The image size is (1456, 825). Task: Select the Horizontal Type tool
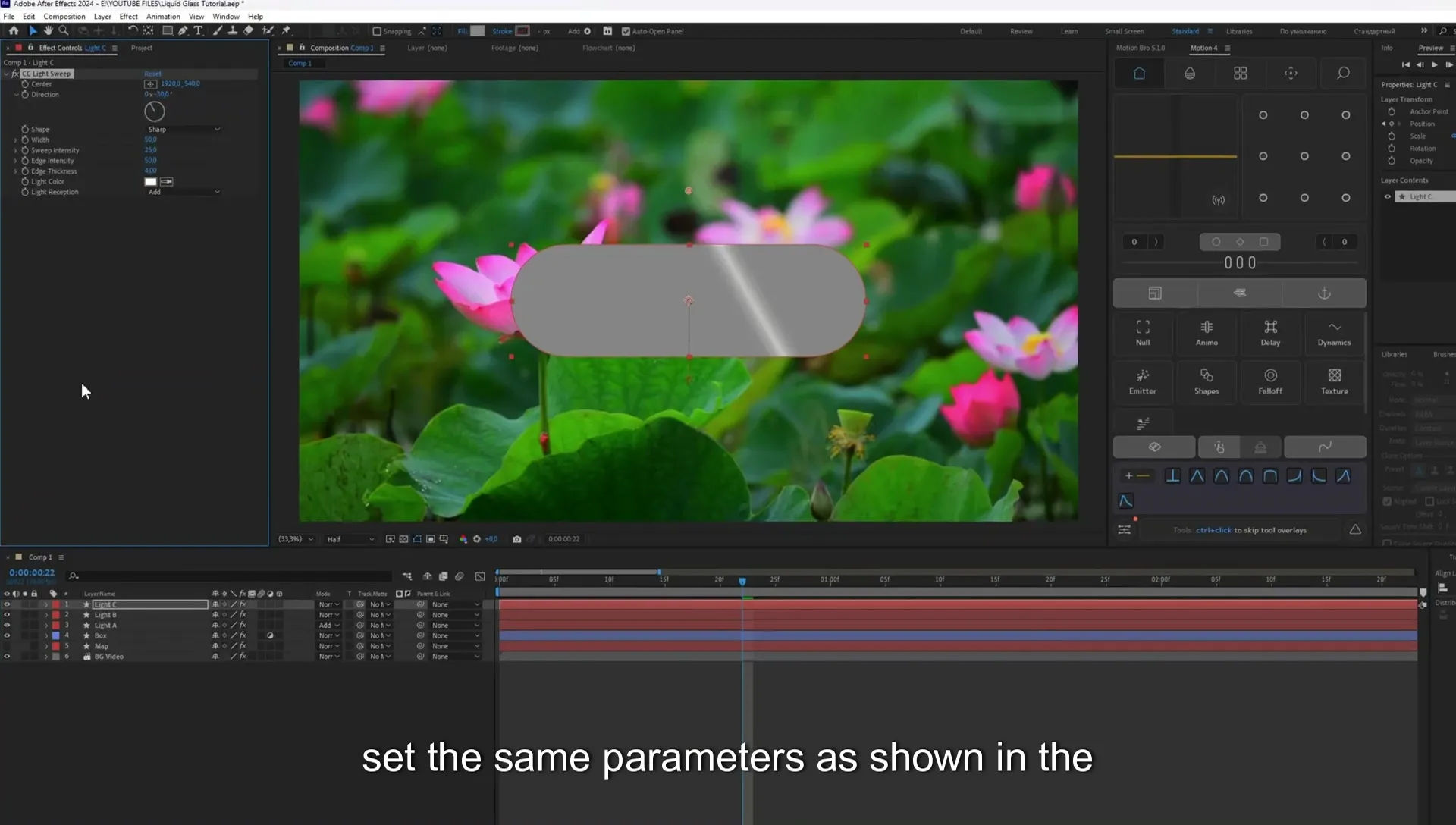pos(199,31)
